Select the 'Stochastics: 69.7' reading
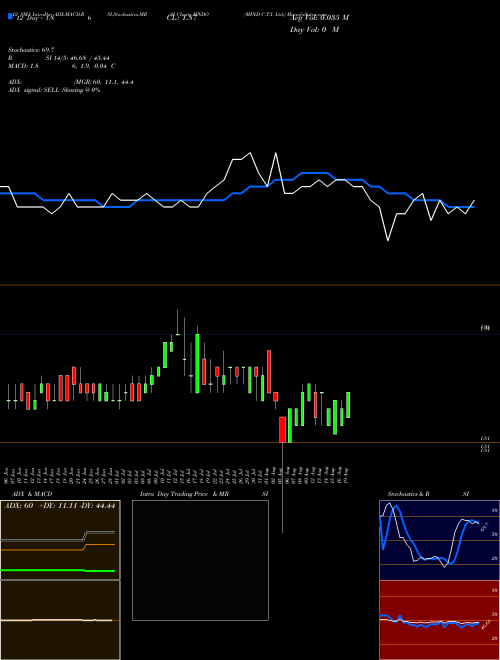The height and width of the screenshot is (660, 500). tap(31, 50)
